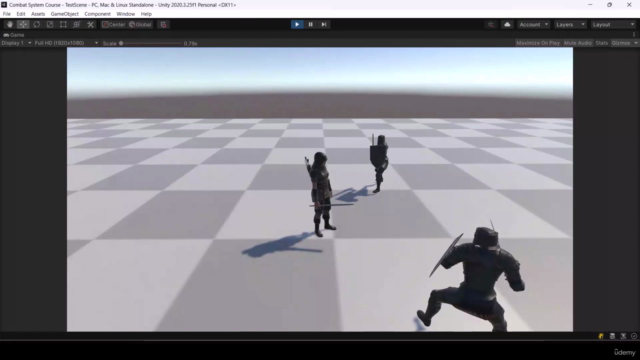640x360 pixels.
Task: Click the distant enemy carrying a shield
Action: click(x=379, y=163)
